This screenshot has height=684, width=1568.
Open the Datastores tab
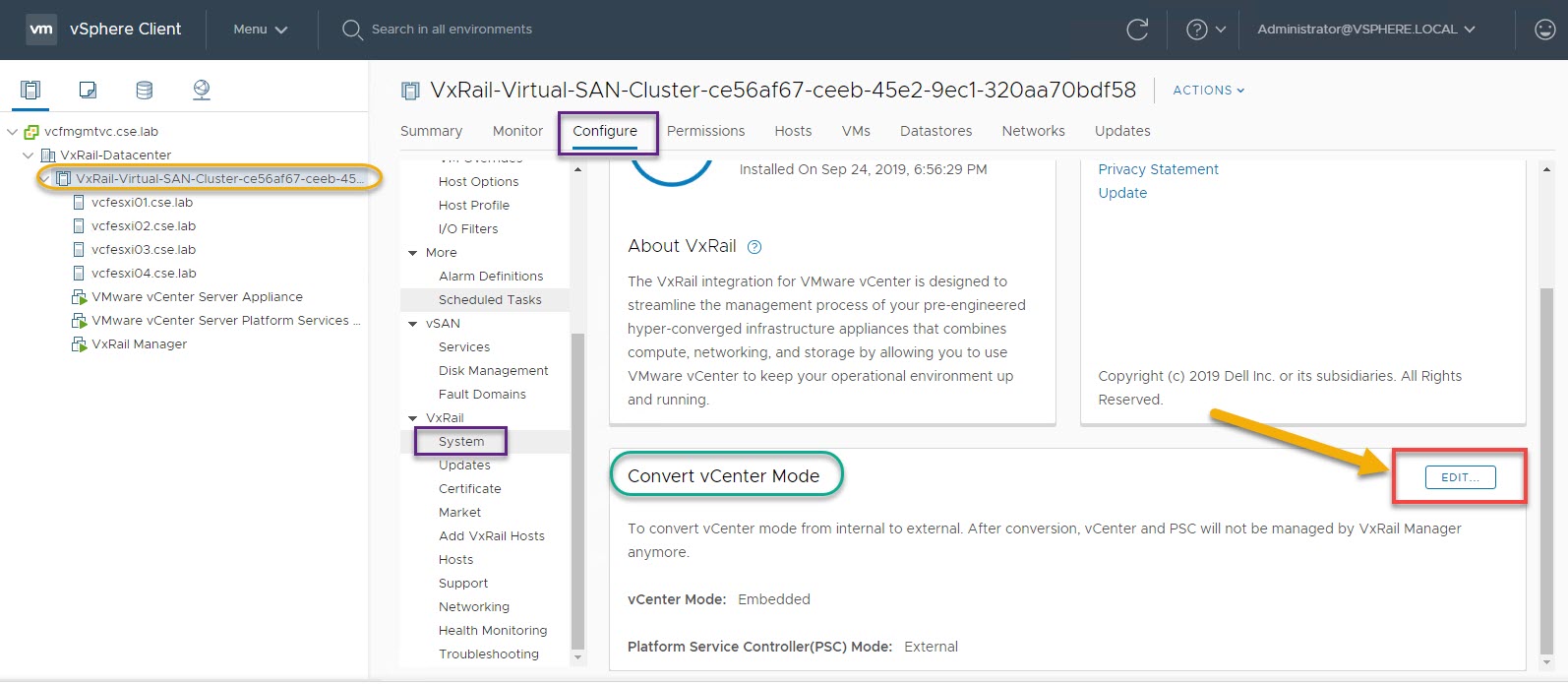[935, 131]
